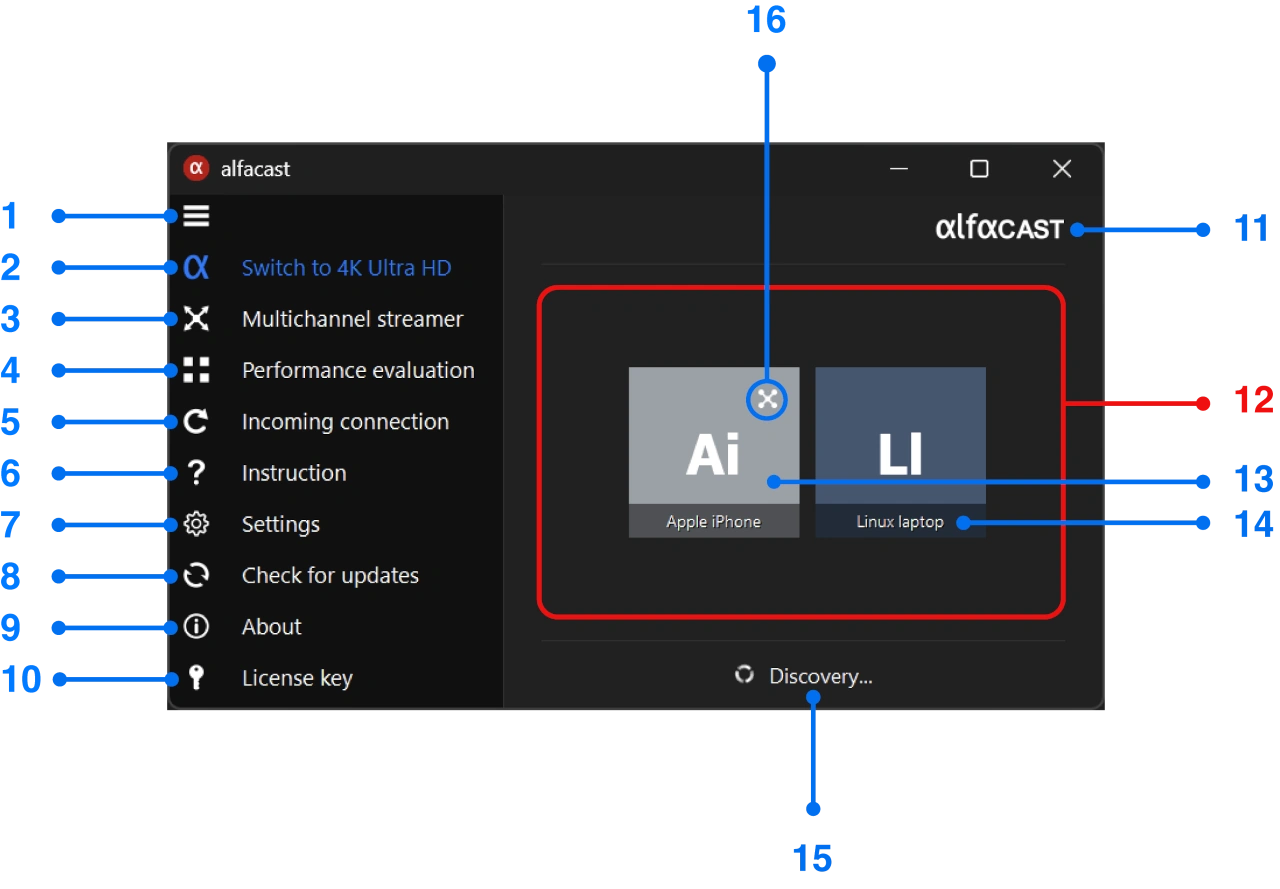
Task: Click the Linux laptop name label
Action: click(x=898, y=521)
